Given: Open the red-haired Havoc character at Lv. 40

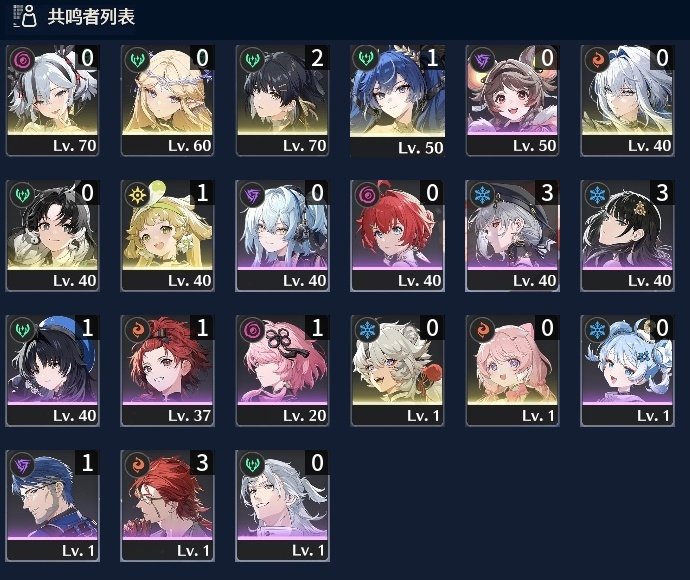Looking at the screenshot, I should [x=397, y=235].
